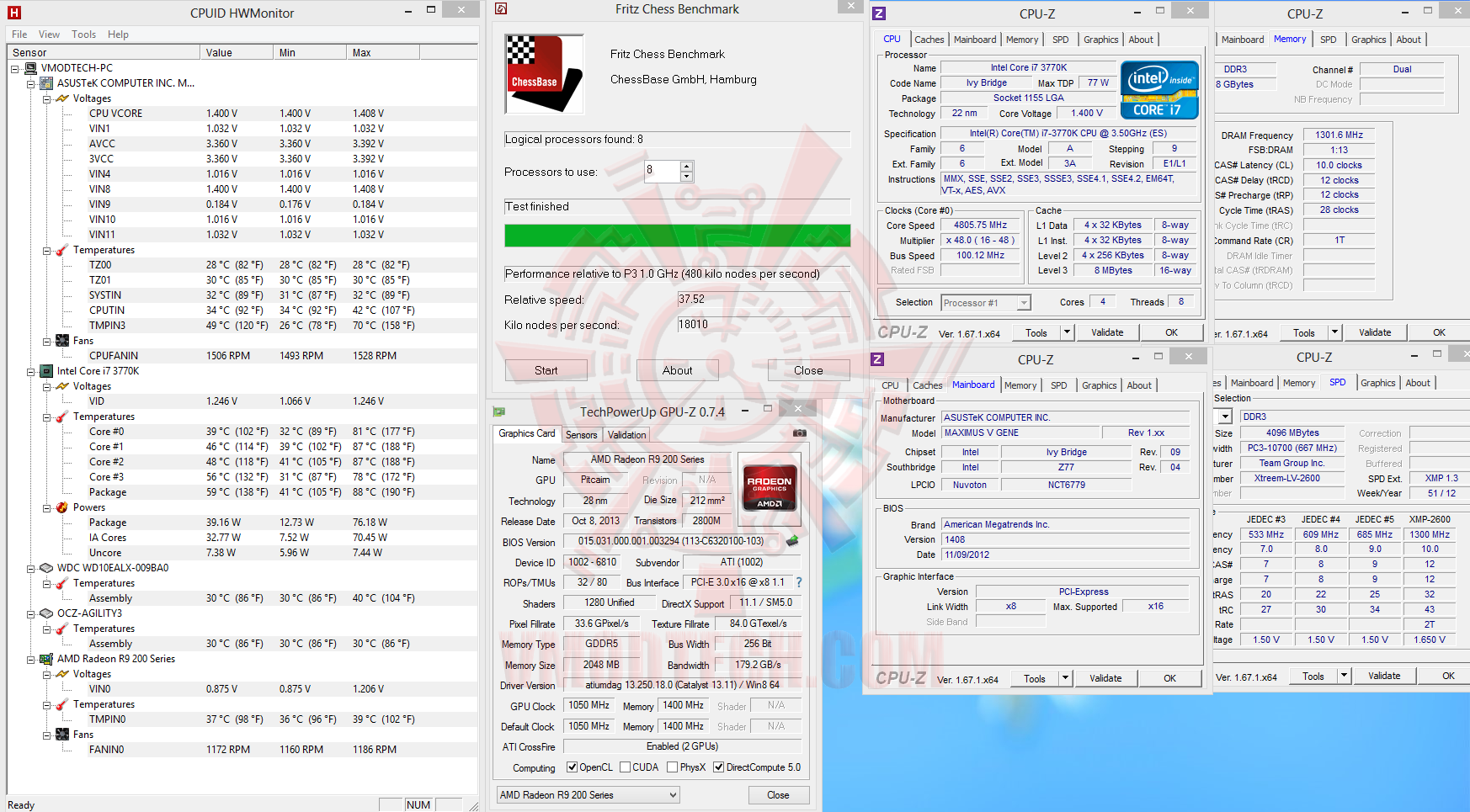Collapse the OCZ-AGILITY3 tree node

[x=31, y=613]
